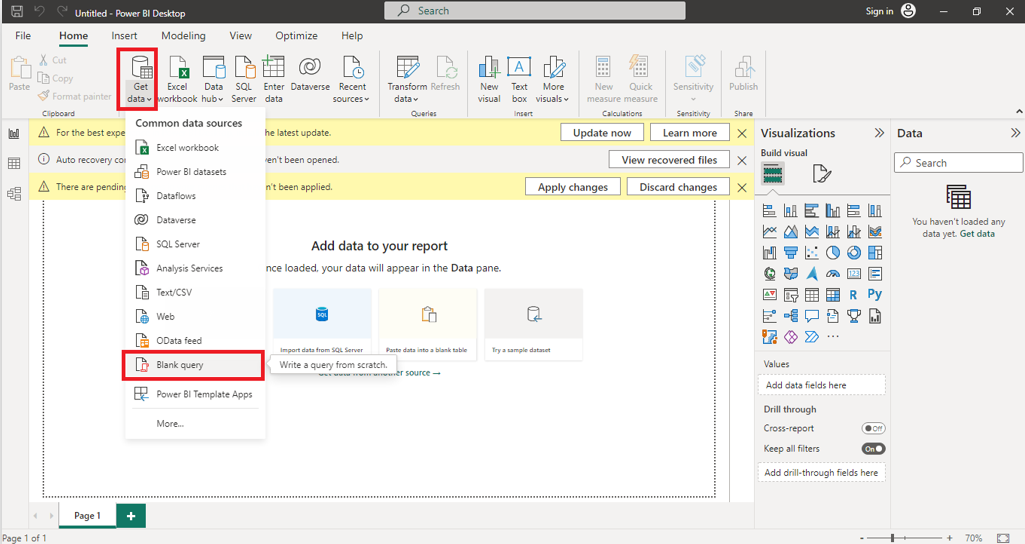The height and width of the screenshot is (544, 1025).
Task: Switch to the Modeling ribbon tab
Action: (183, 35)
